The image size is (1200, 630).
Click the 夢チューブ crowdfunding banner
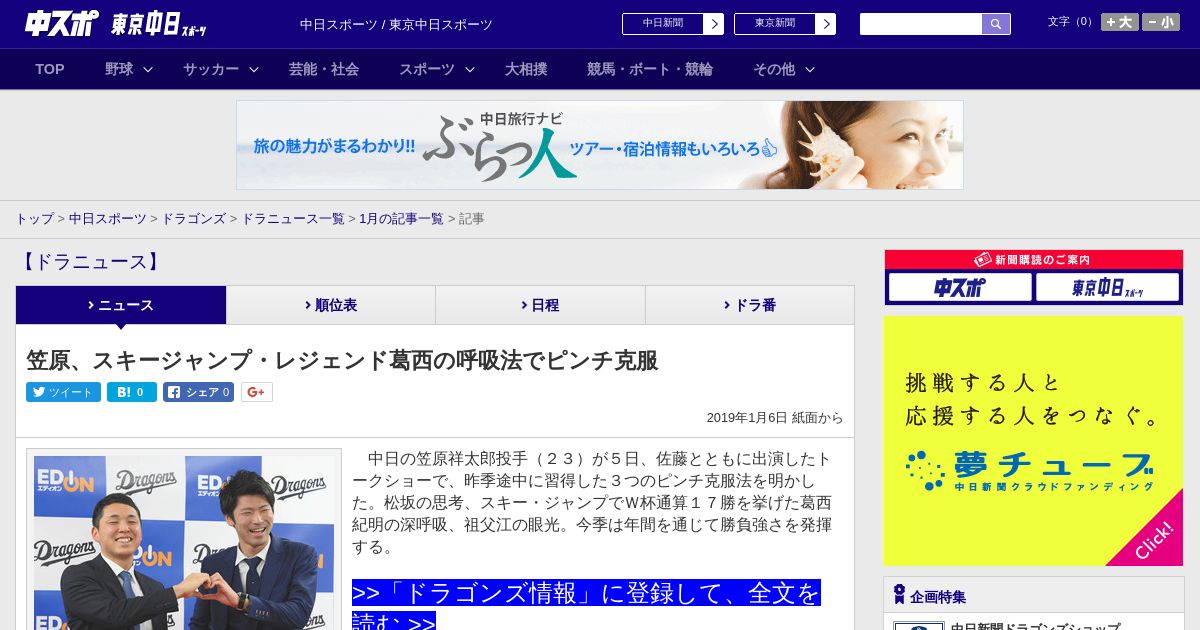(1033, 441)
